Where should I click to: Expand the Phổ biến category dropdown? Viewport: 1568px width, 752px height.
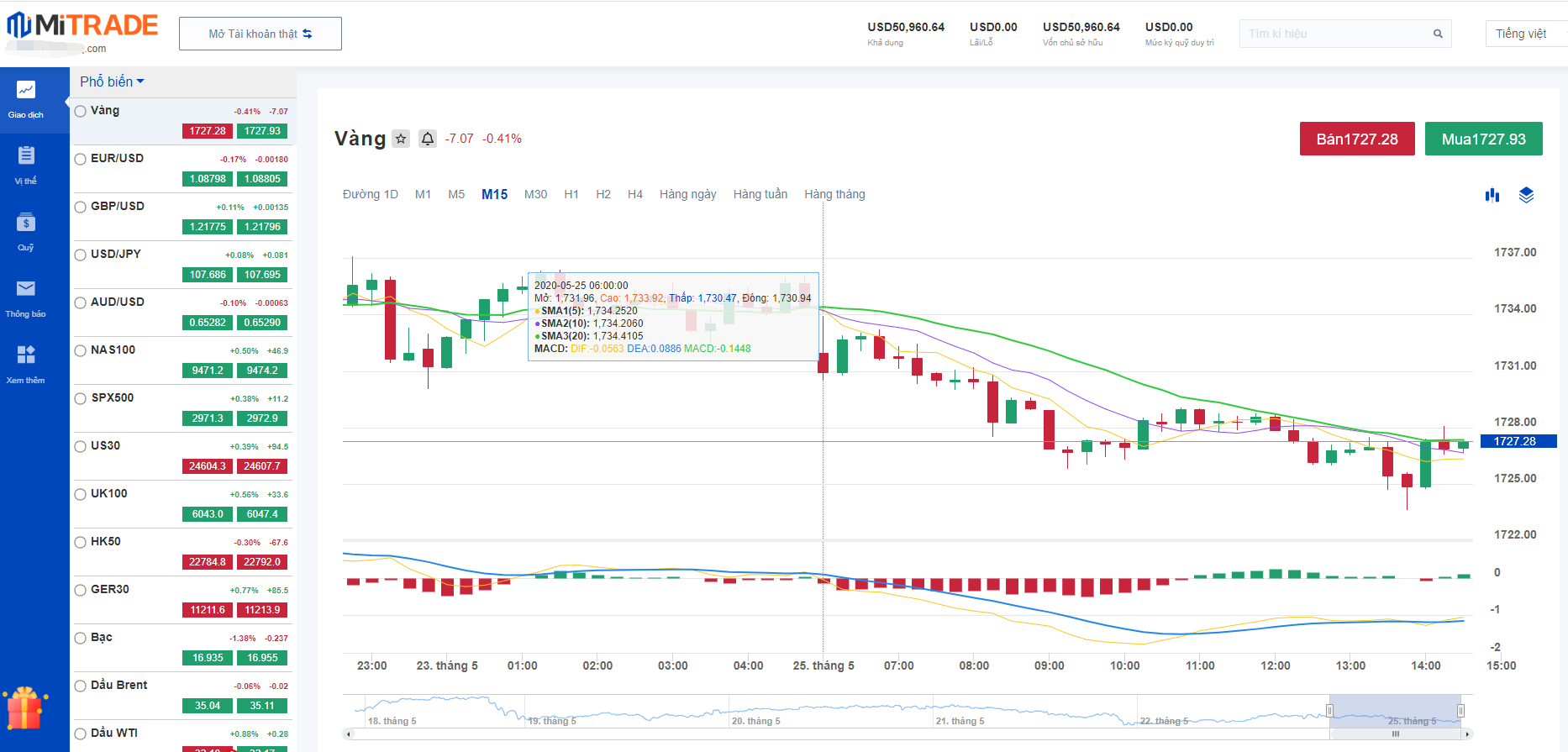pyautogui.click(x=112, y=82)
